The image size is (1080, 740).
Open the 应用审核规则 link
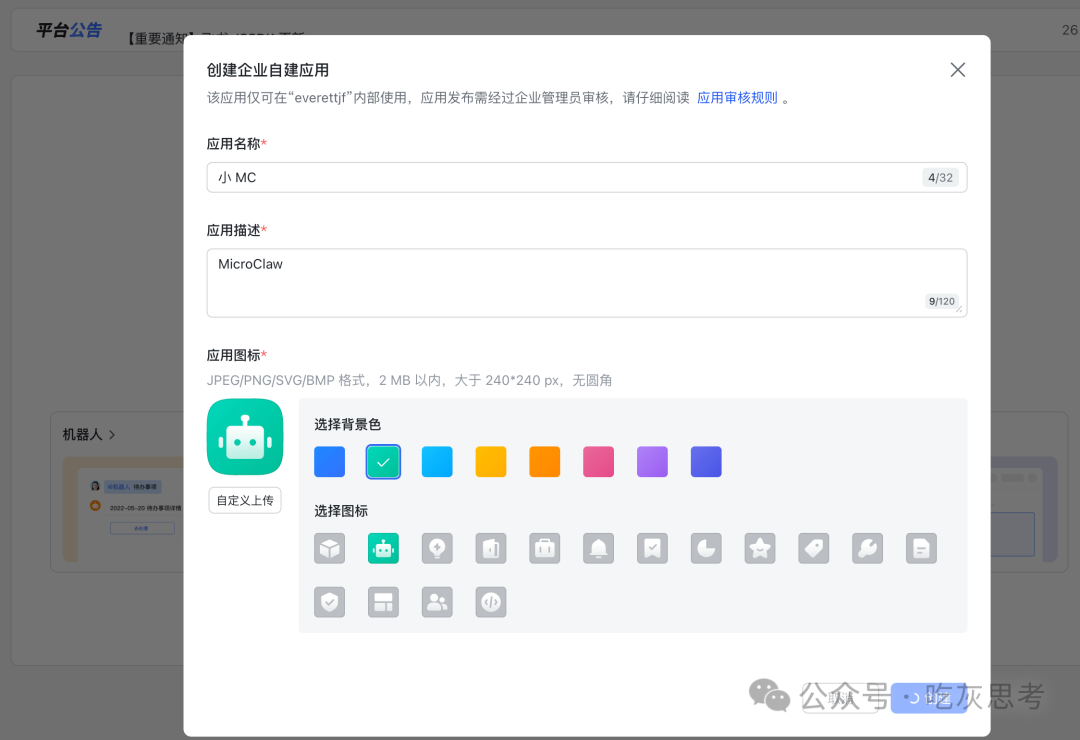click(737, 98)
